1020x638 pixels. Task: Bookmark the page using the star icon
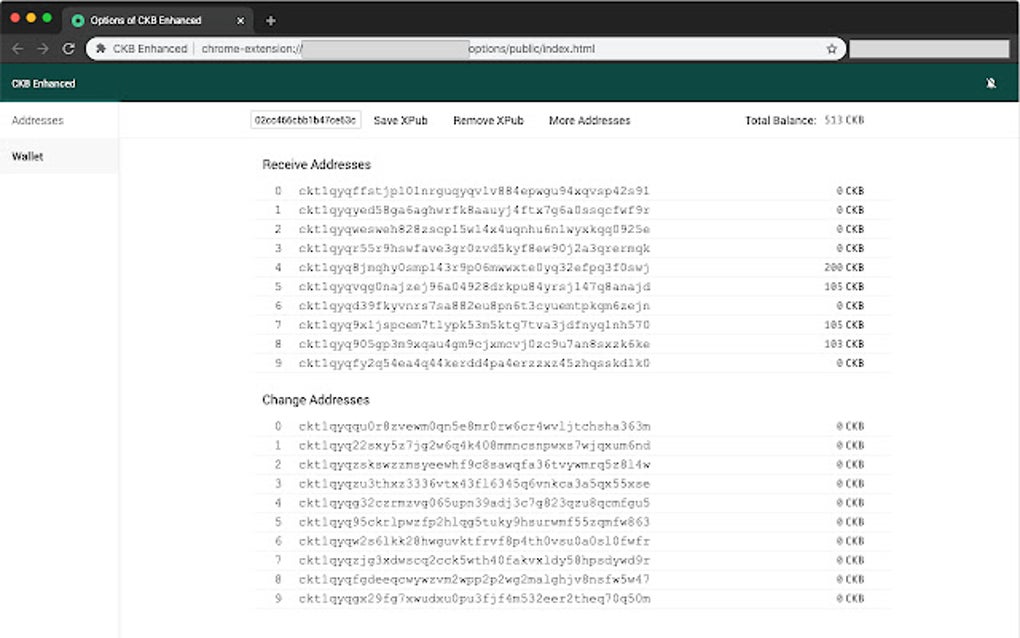(x=831, y=47)
